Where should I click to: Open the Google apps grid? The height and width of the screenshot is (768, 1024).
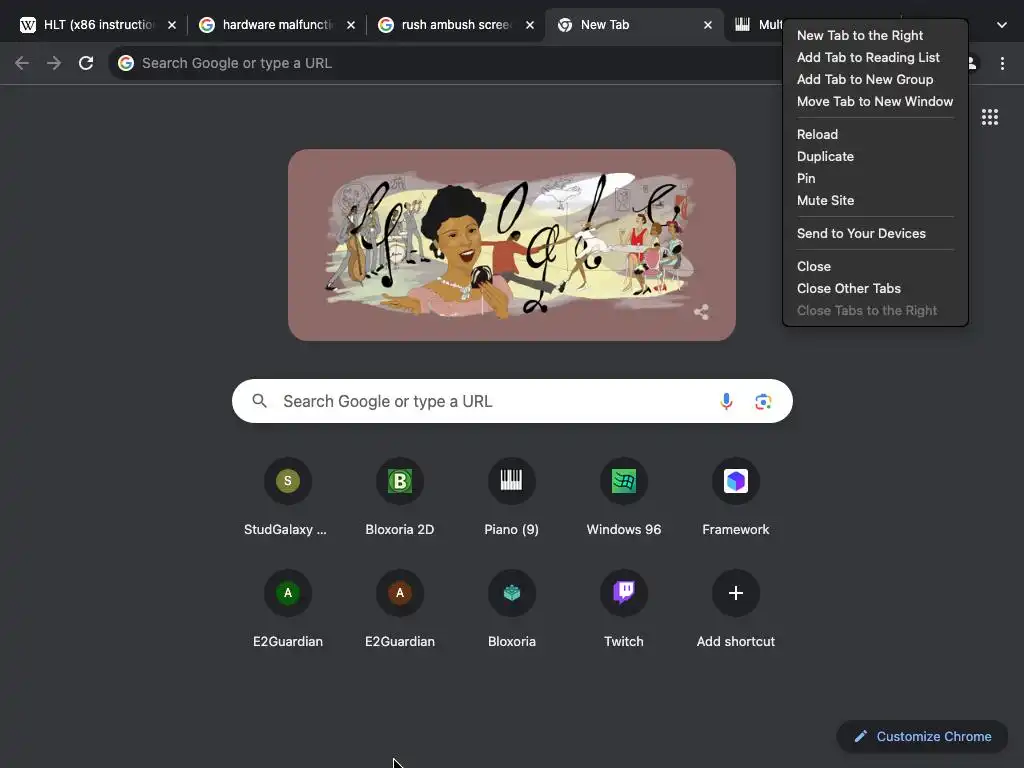point(989,117)
